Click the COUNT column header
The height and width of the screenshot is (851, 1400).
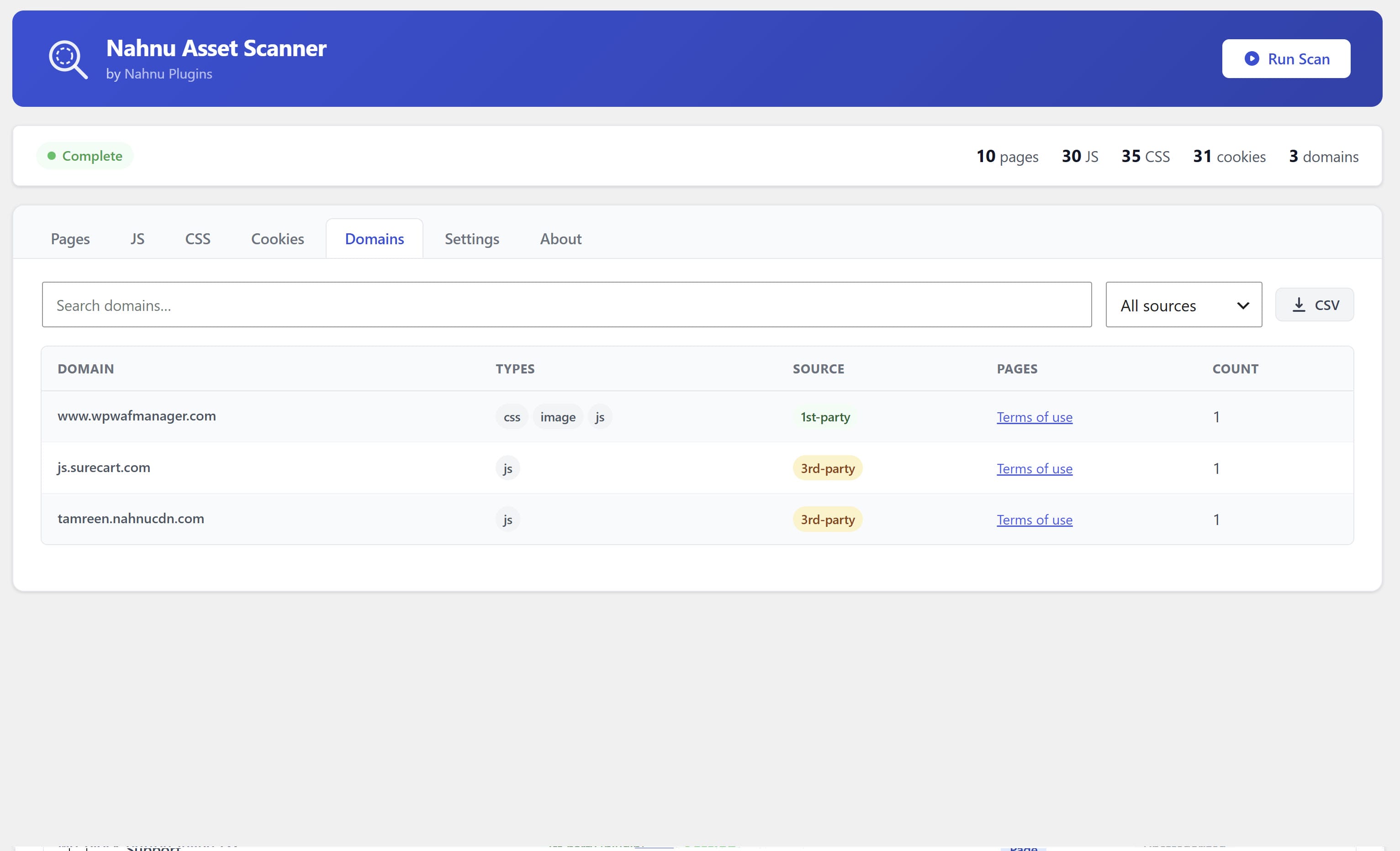(1235, 369)
